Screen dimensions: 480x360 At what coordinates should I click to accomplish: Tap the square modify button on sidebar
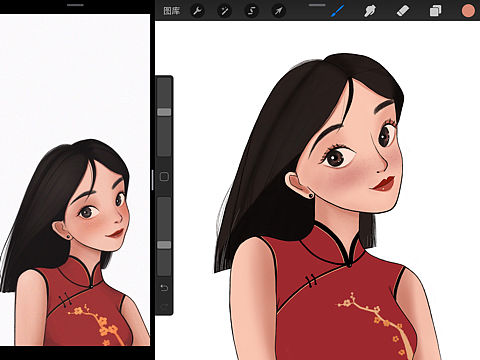pyautogui.click(x=164, y=177)
